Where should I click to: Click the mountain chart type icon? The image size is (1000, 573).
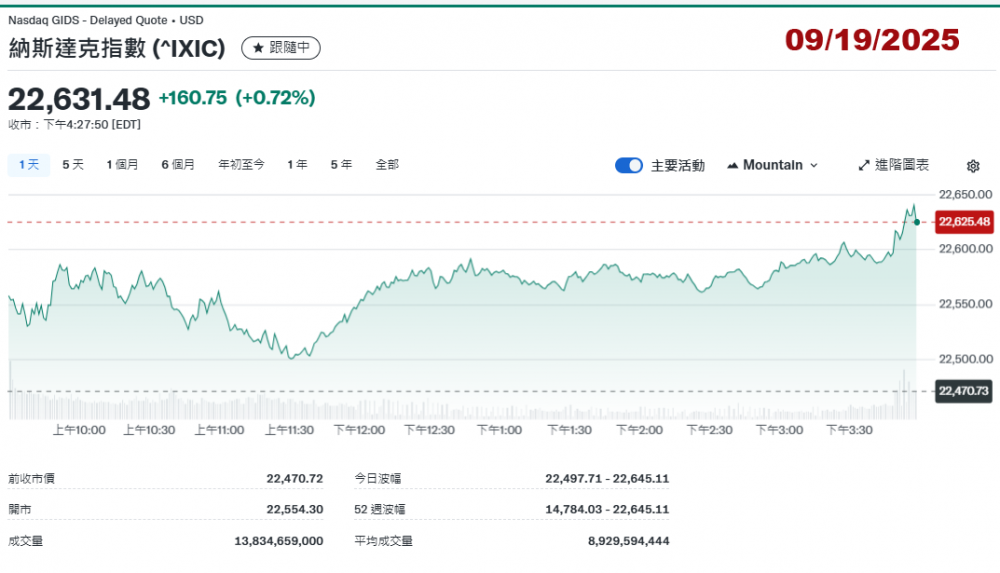[732, 165]
